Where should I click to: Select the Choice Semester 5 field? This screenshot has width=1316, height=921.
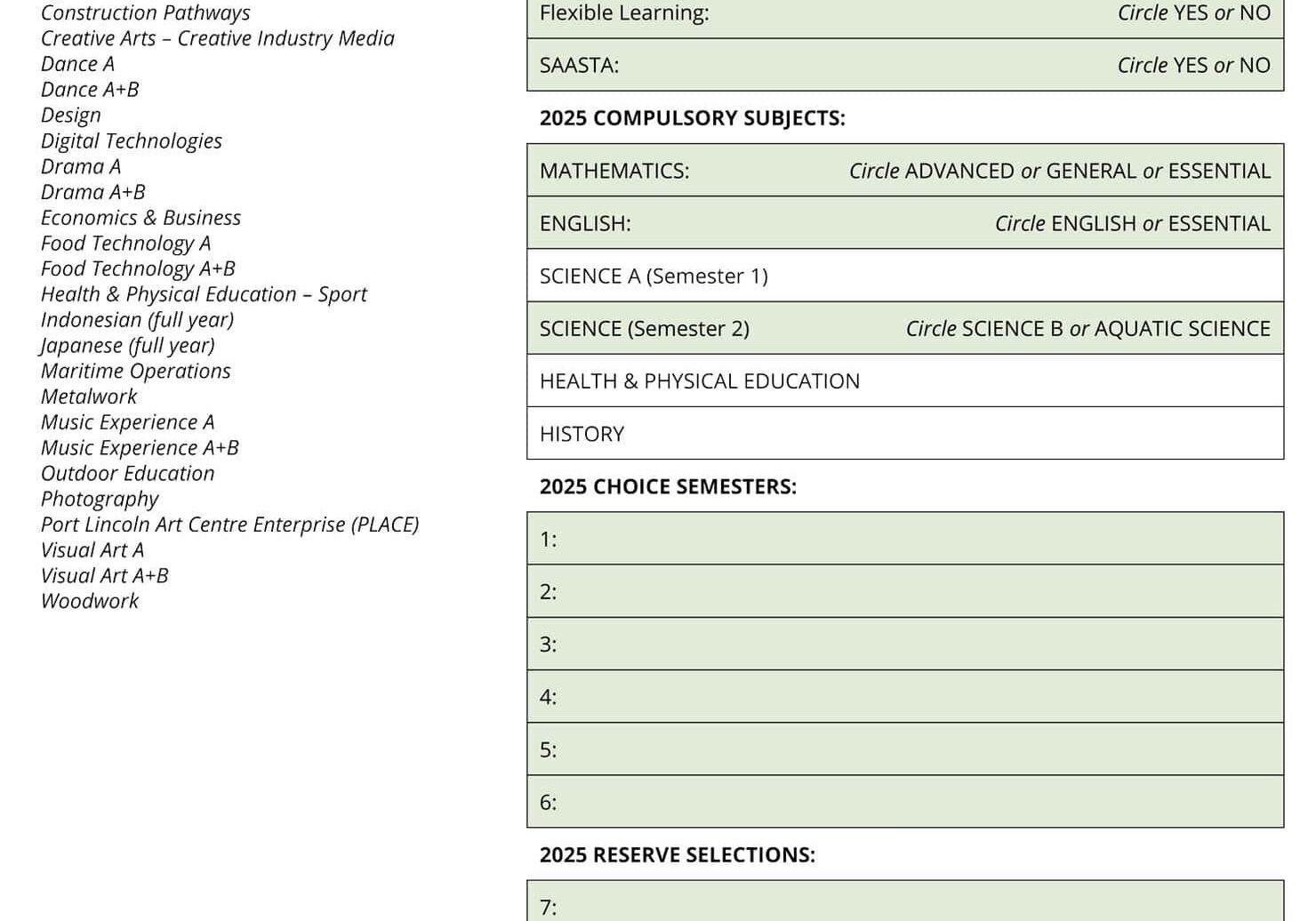pyautogui.click(x=905, y=749)
